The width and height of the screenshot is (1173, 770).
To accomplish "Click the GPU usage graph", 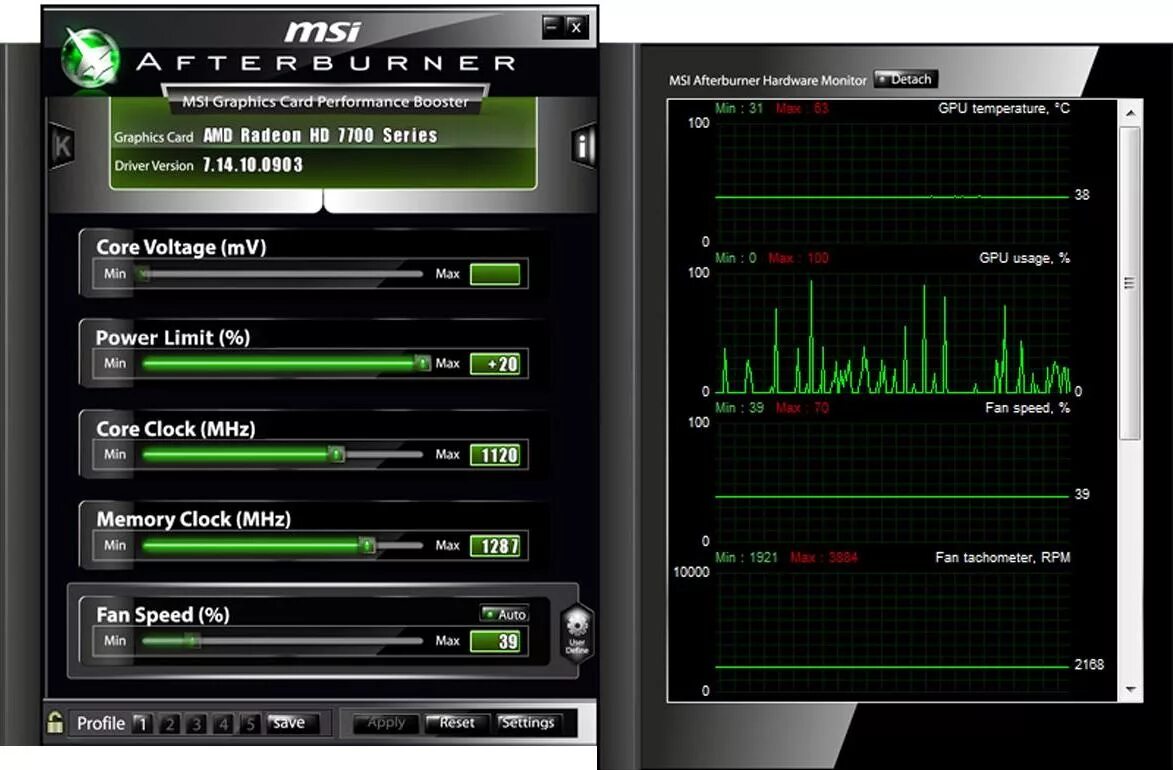I will [x=892, y=332].
